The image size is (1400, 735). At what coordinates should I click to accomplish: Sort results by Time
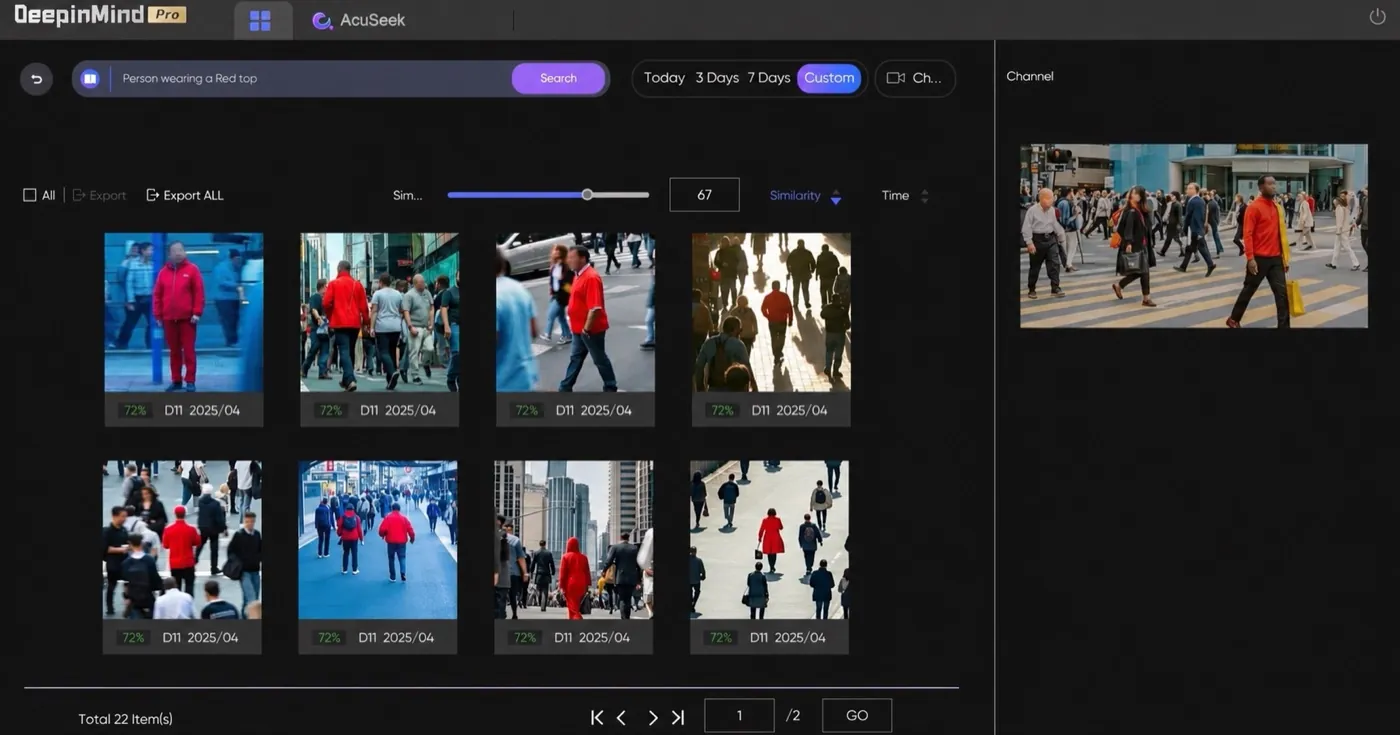point(905,196)
